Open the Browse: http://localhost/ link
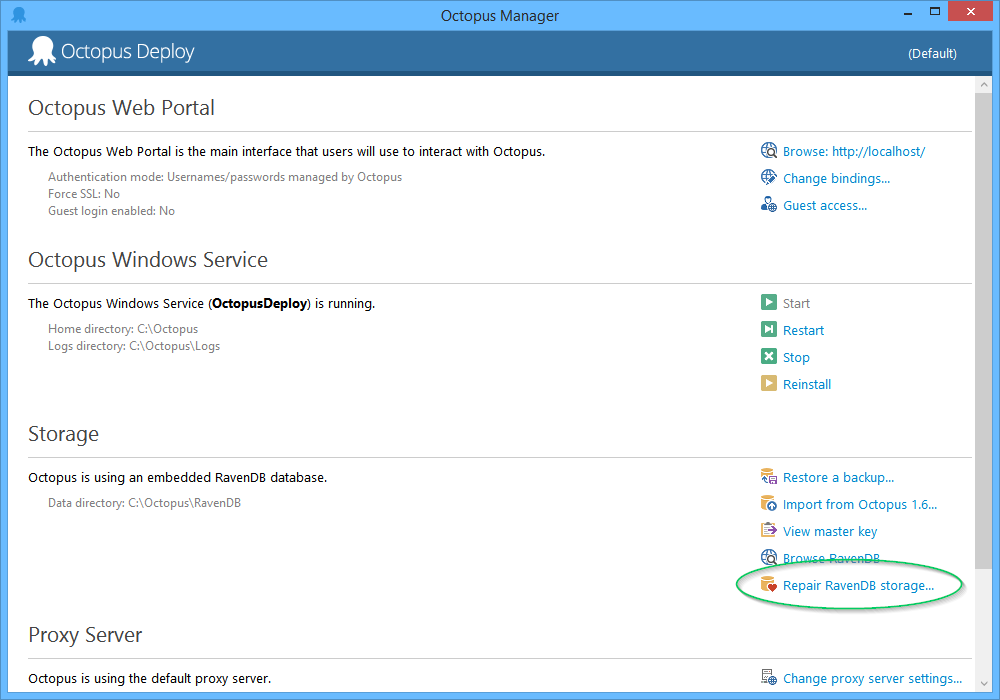 point(853,151)
